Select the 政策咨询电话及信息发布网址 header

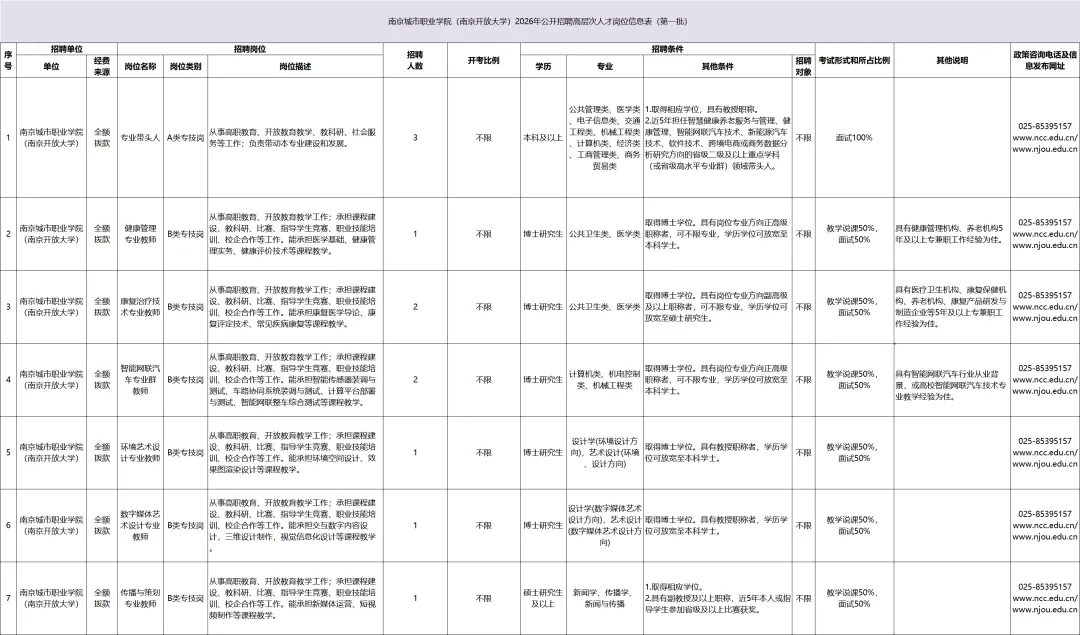1045,60
